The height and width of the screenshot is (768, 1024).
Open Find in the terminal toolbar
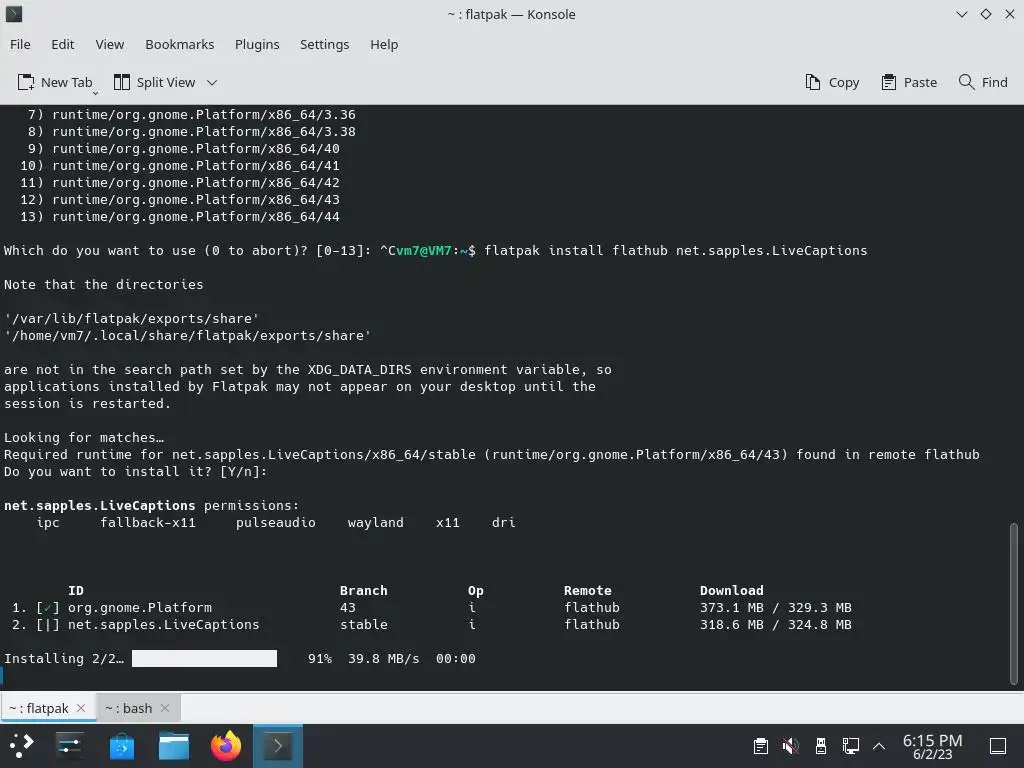pos(983,82)
